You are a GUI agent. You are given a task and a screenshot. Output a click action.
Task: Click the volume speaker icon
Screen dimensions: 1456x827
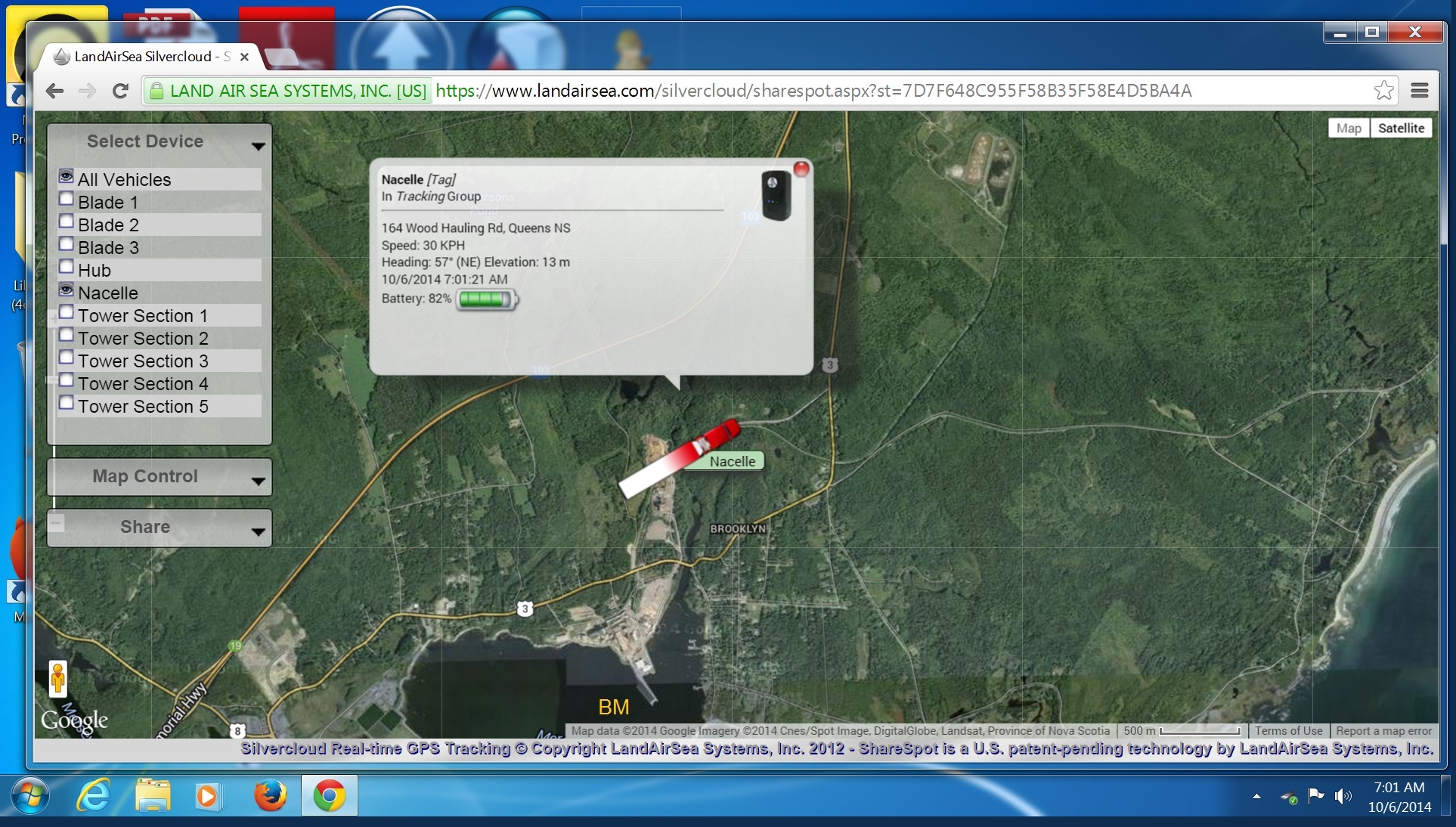[x=1343, y=796]
